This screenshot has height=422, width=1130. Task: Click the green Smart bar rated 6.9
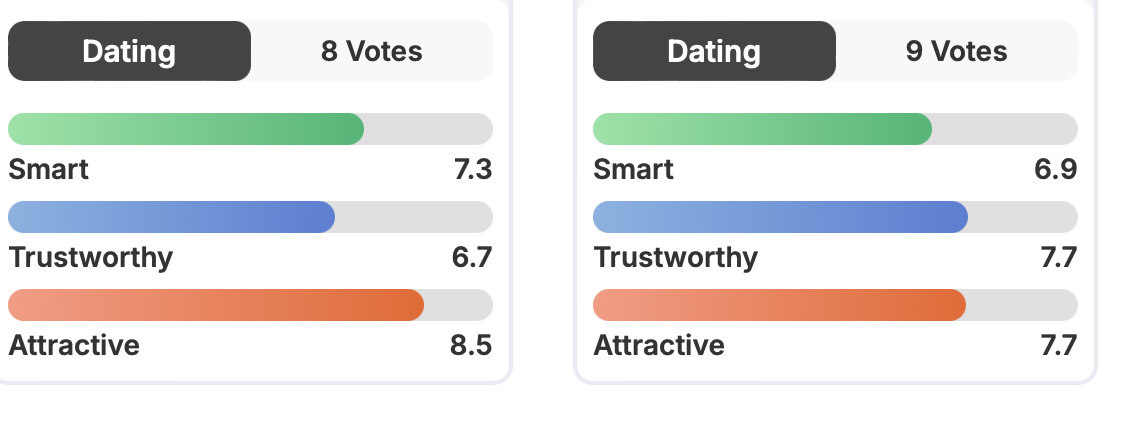(762, 129)
